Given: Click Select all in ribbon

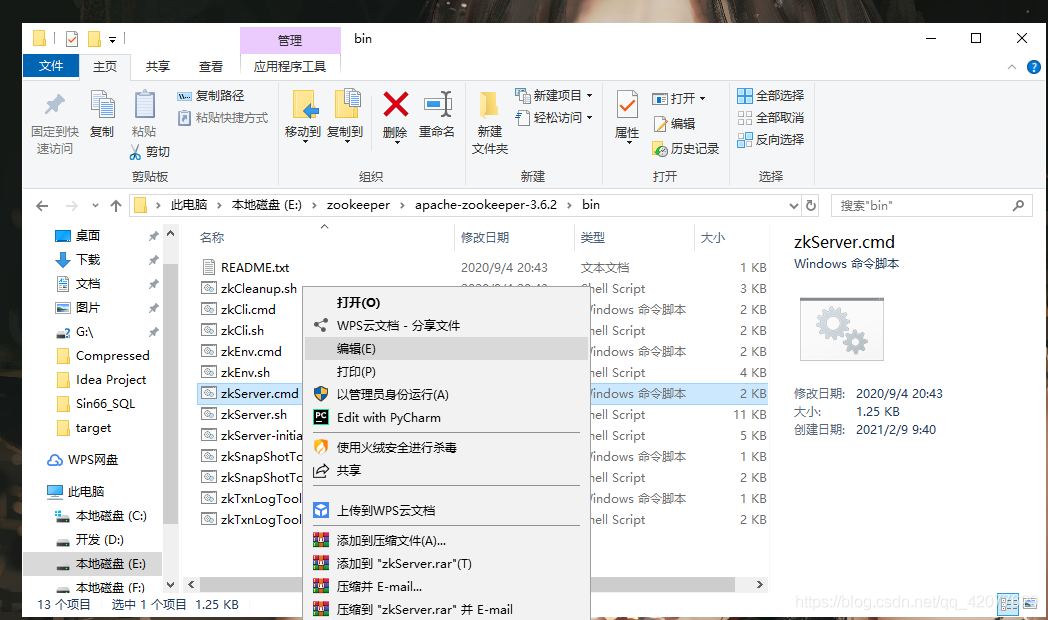Looking at the screenshot, I should (x=771, y=96).
